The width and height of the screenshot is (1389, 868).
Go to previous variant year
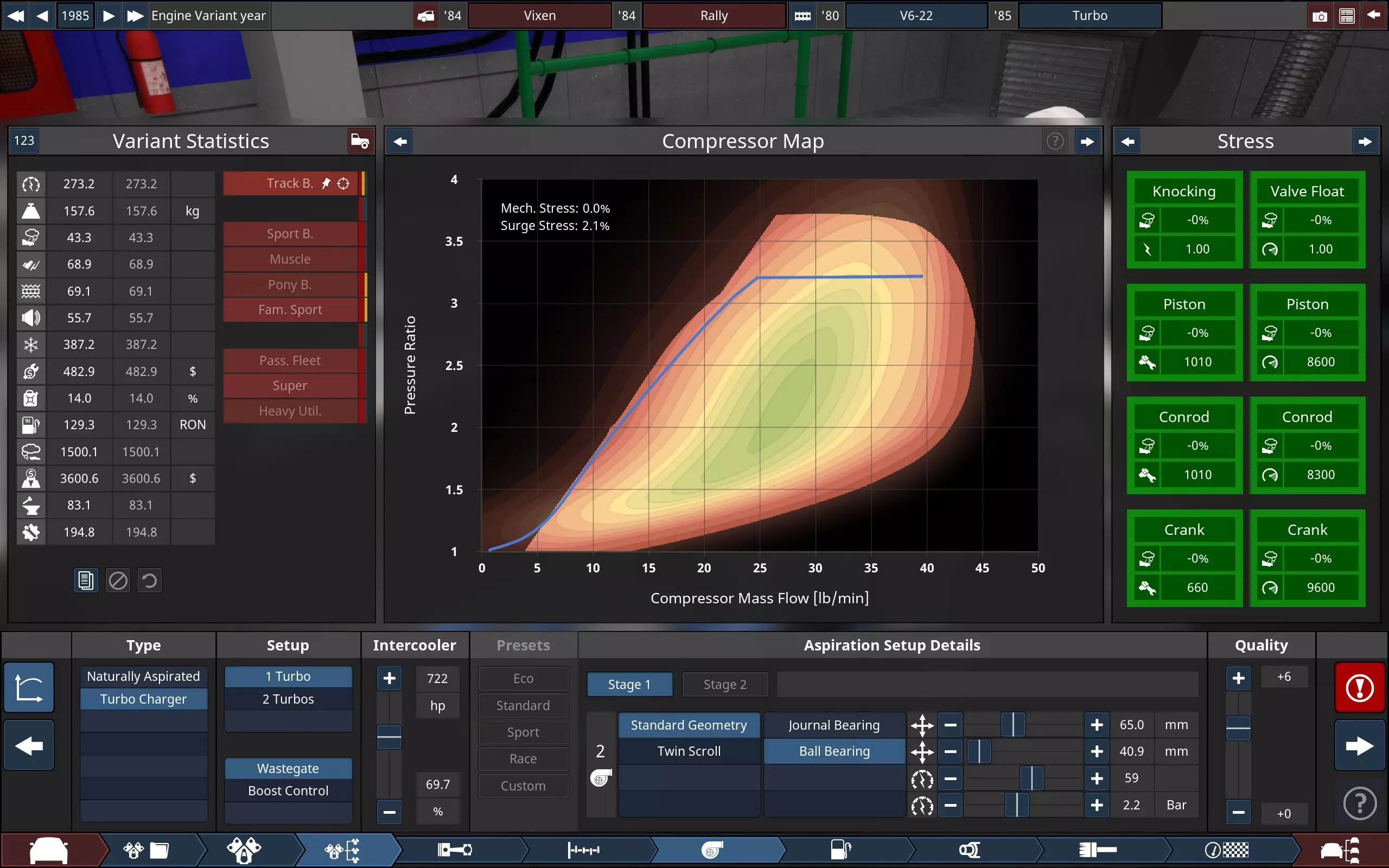[42, 16]
